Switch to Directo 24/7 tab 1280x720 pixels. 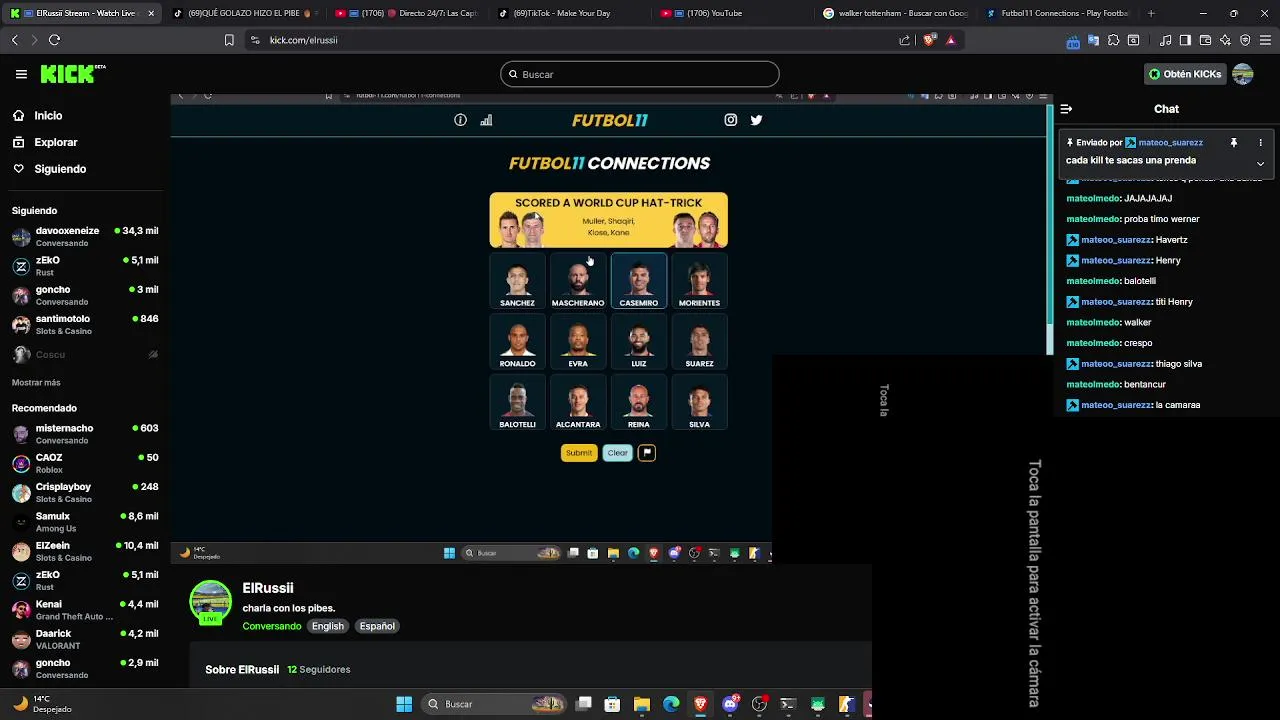tap(405, 13)
